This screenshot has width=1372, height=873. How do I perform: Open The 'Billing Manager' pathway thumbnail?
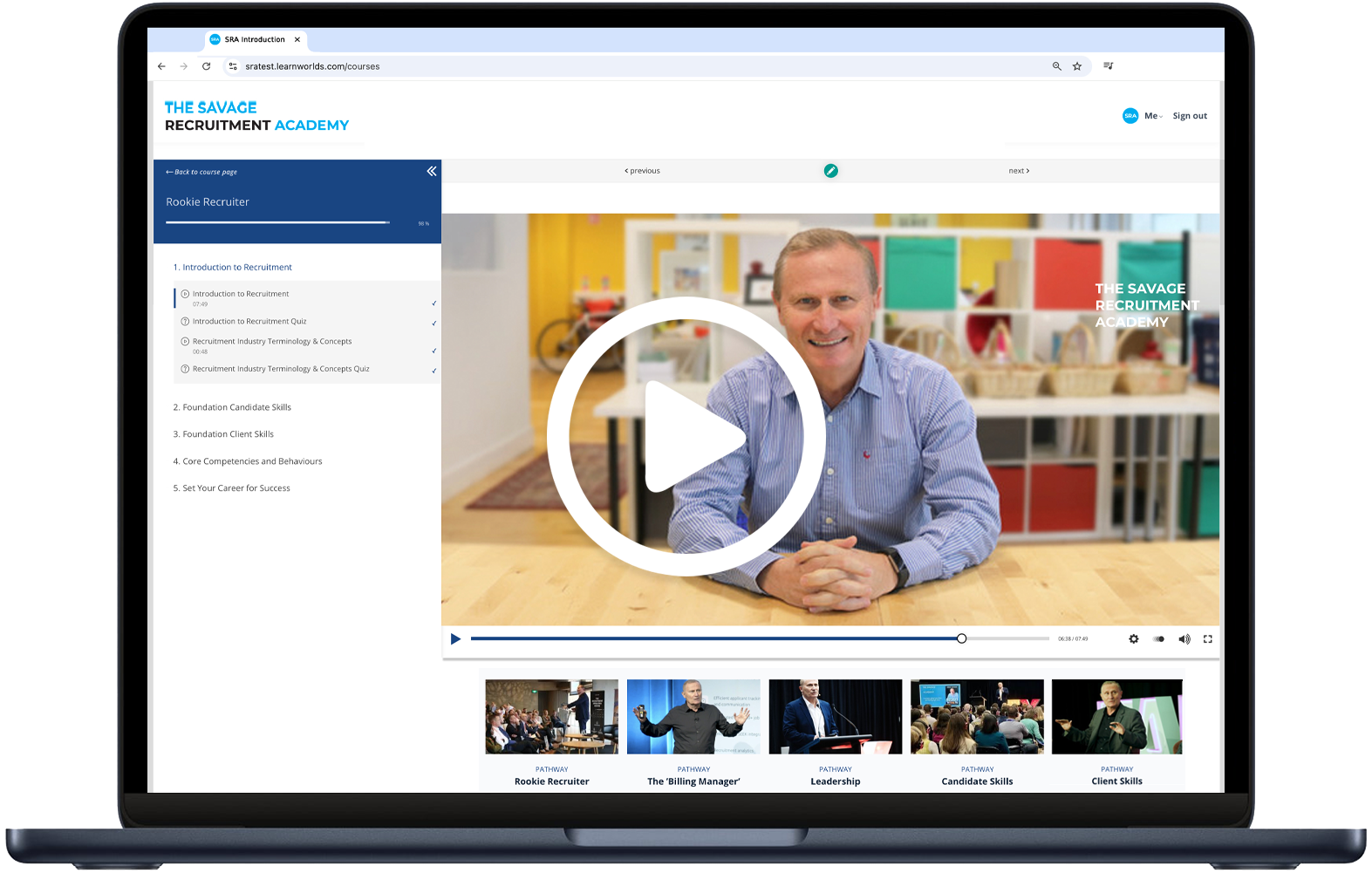(x=693, y=717)
